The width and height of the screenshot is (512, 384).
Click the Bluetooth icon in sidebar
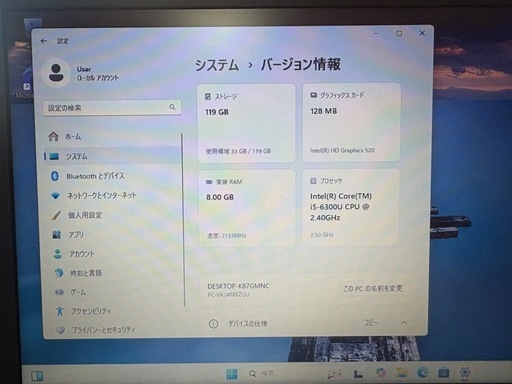[55, 176]
